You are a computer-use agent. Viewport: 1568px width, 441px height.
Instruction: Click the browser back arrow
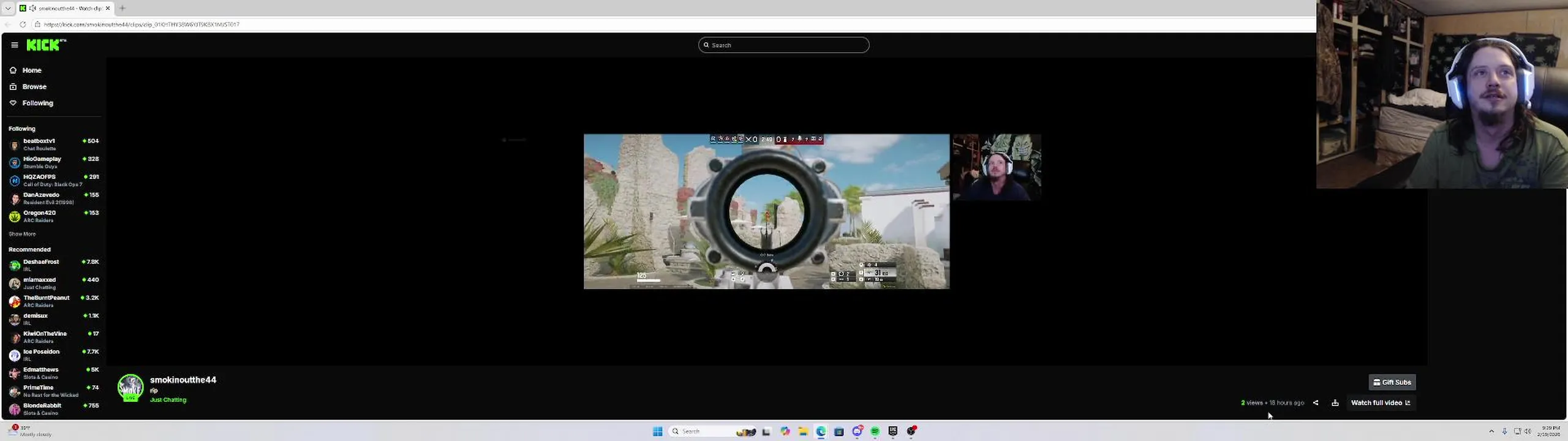8,24
